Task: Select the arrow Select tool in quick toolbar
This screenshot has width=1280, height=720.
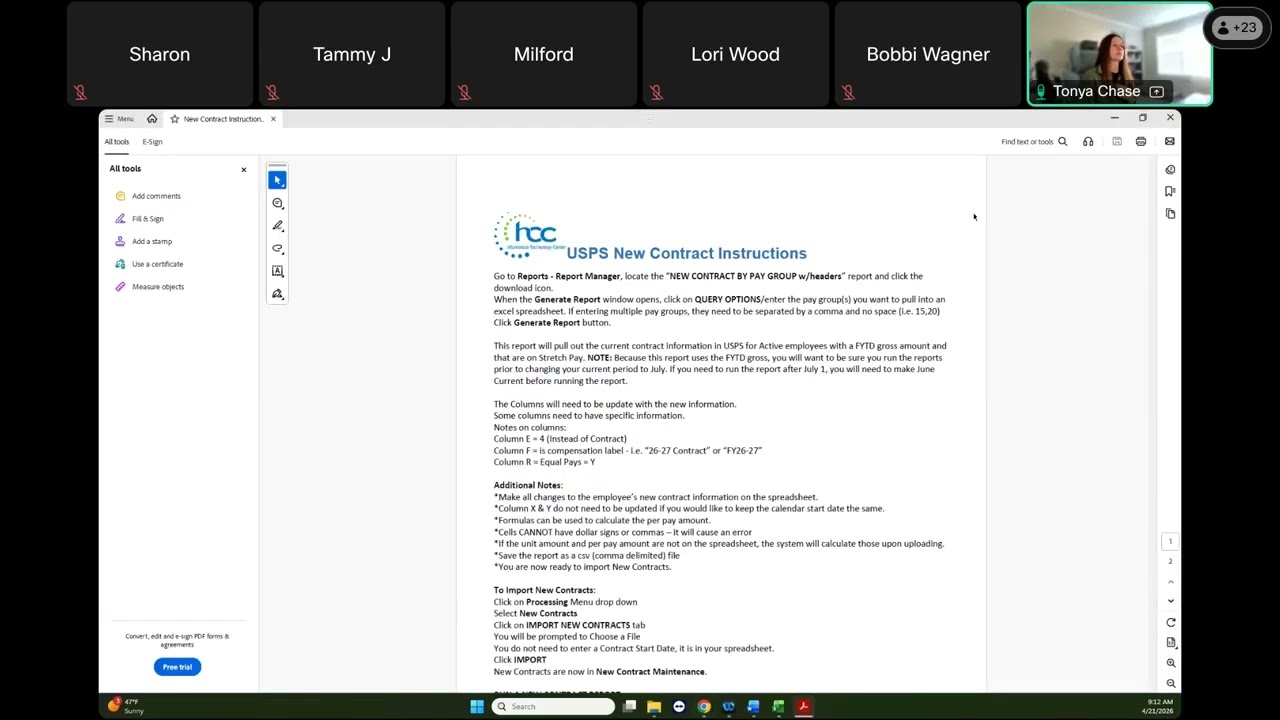Action: 278,180
